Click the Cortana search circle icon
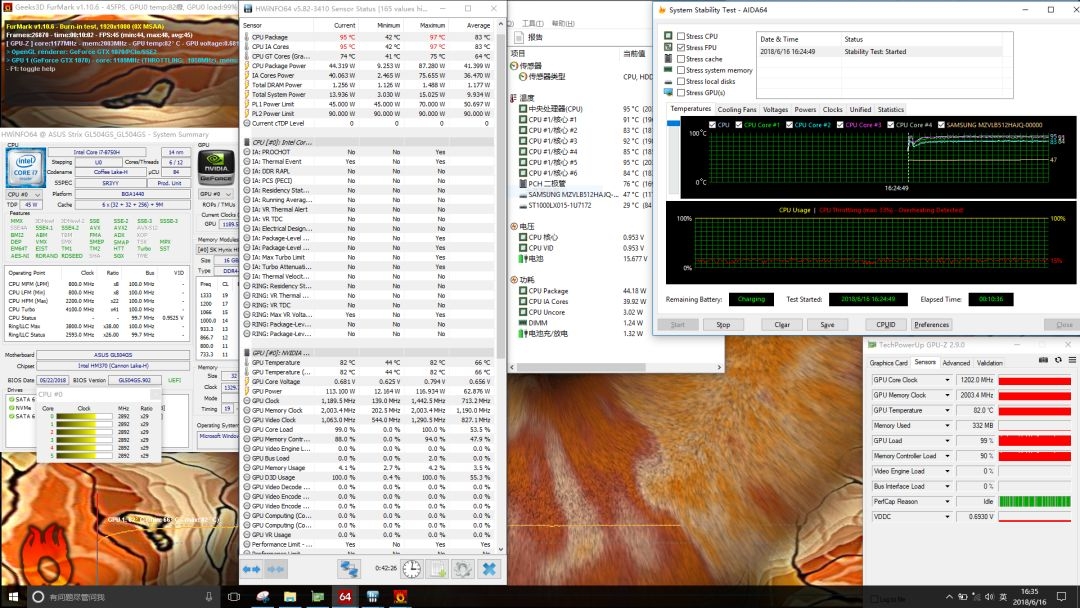1080x608 pixels. 39,596
